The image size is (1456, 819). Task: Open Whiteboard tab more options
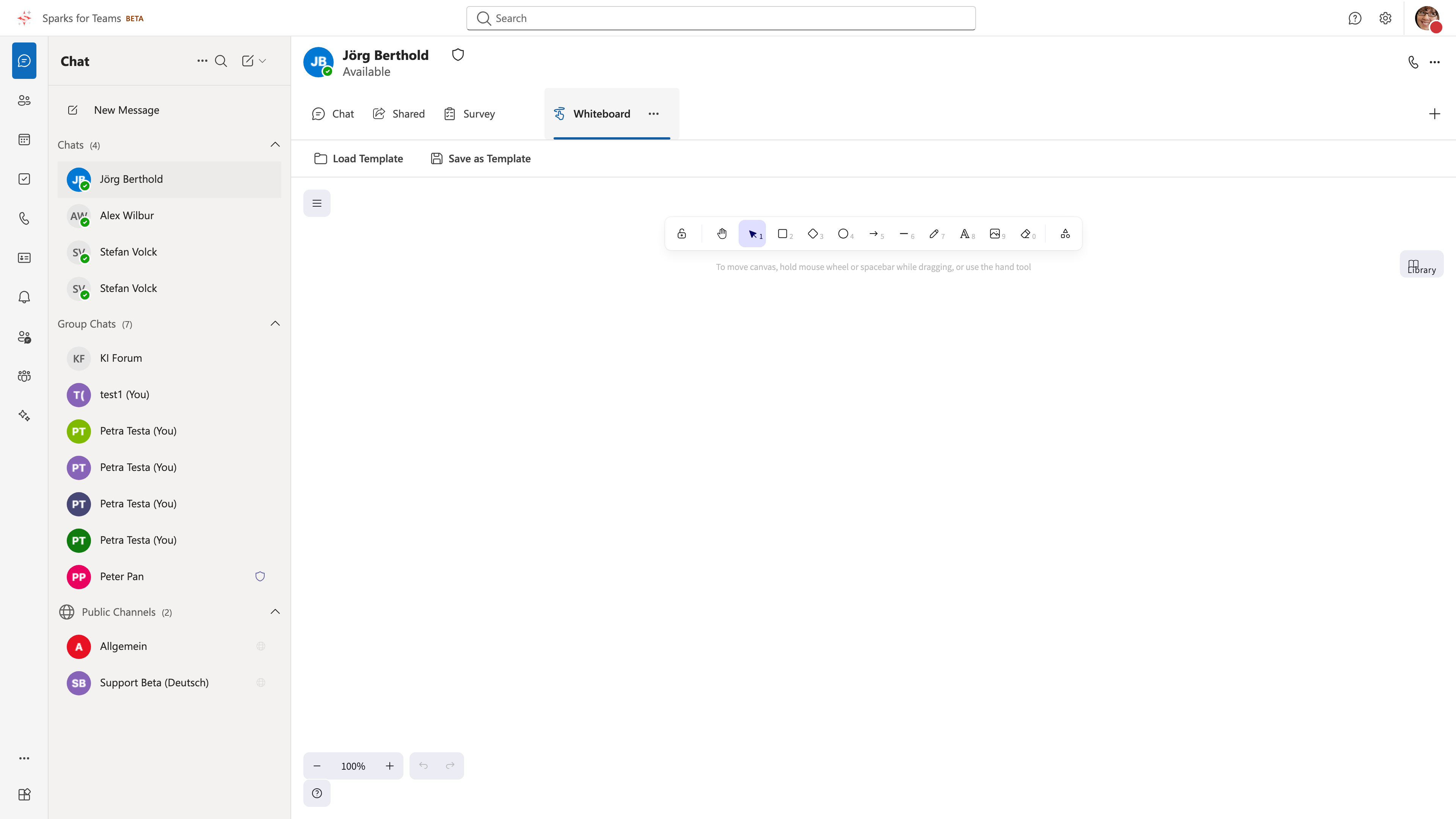[x=653, y=114]
